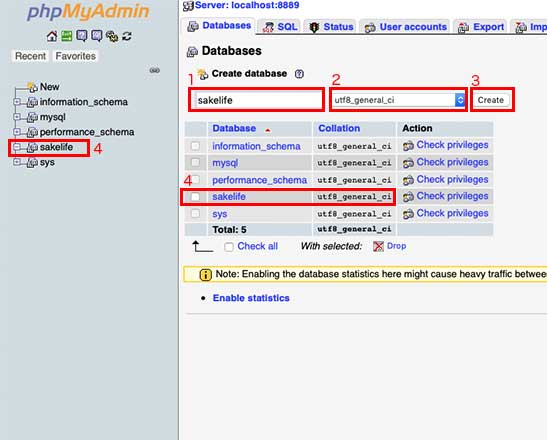Click ascending sort arrow on Database column
The height and width of the screenshot is (440, 547).
(x=268, y=130)
